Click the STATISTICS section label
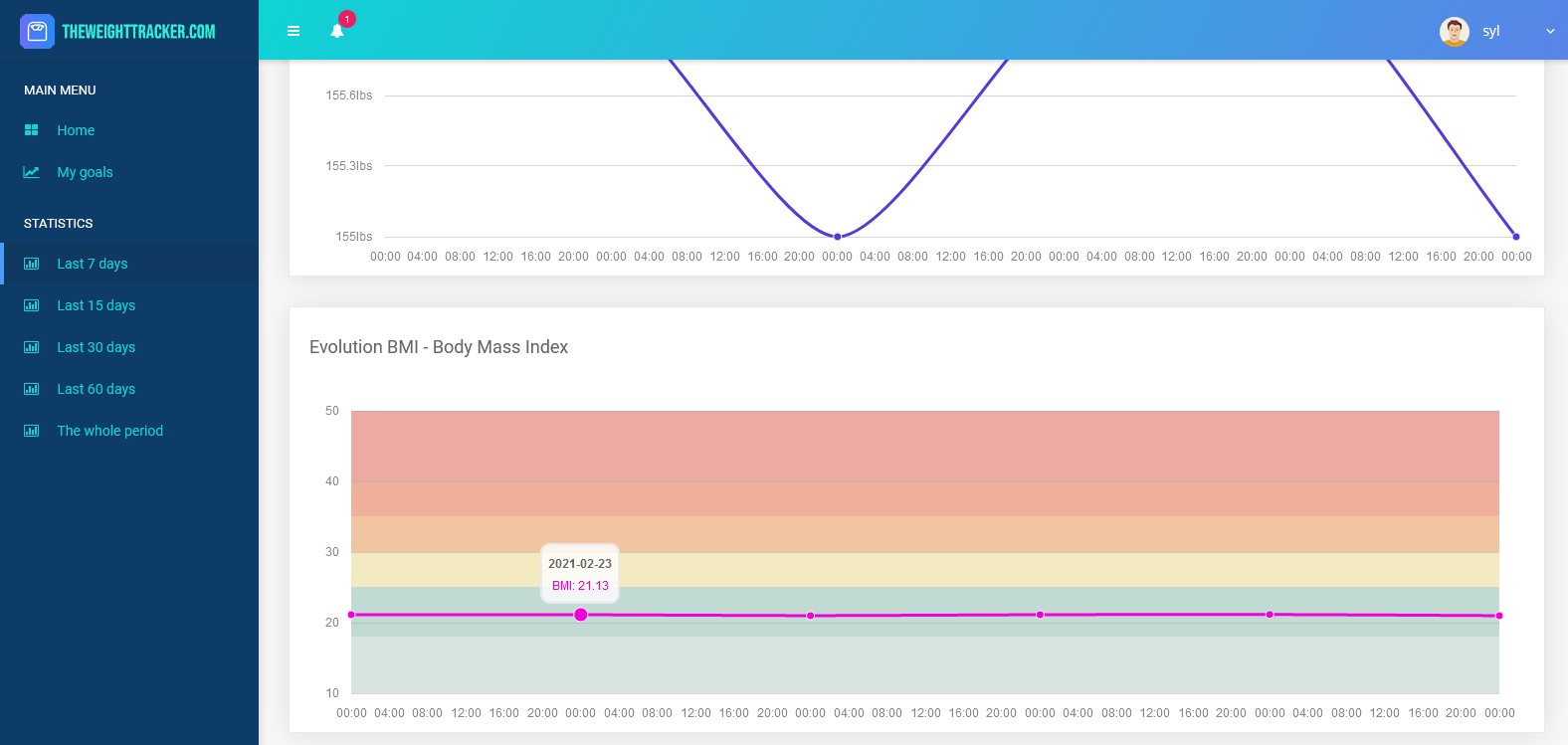The width and height of the screenshot is (1568, 745). pos(58,224)
